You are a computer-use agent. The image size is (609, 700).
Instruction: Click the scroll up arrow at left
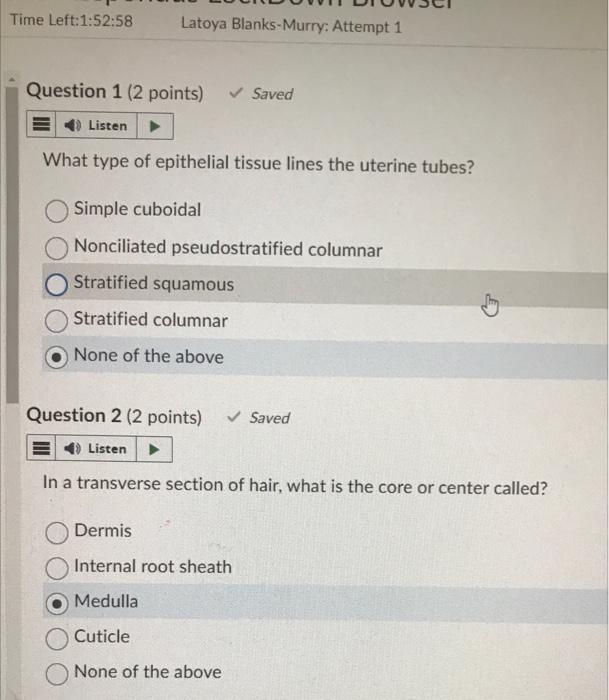(12, 80)
